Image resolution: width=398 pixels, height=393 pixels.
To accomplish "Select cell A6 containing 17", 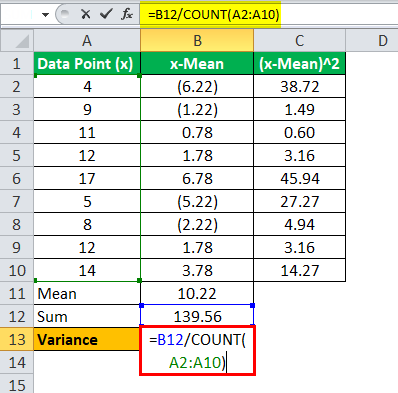I will [87, 178].
